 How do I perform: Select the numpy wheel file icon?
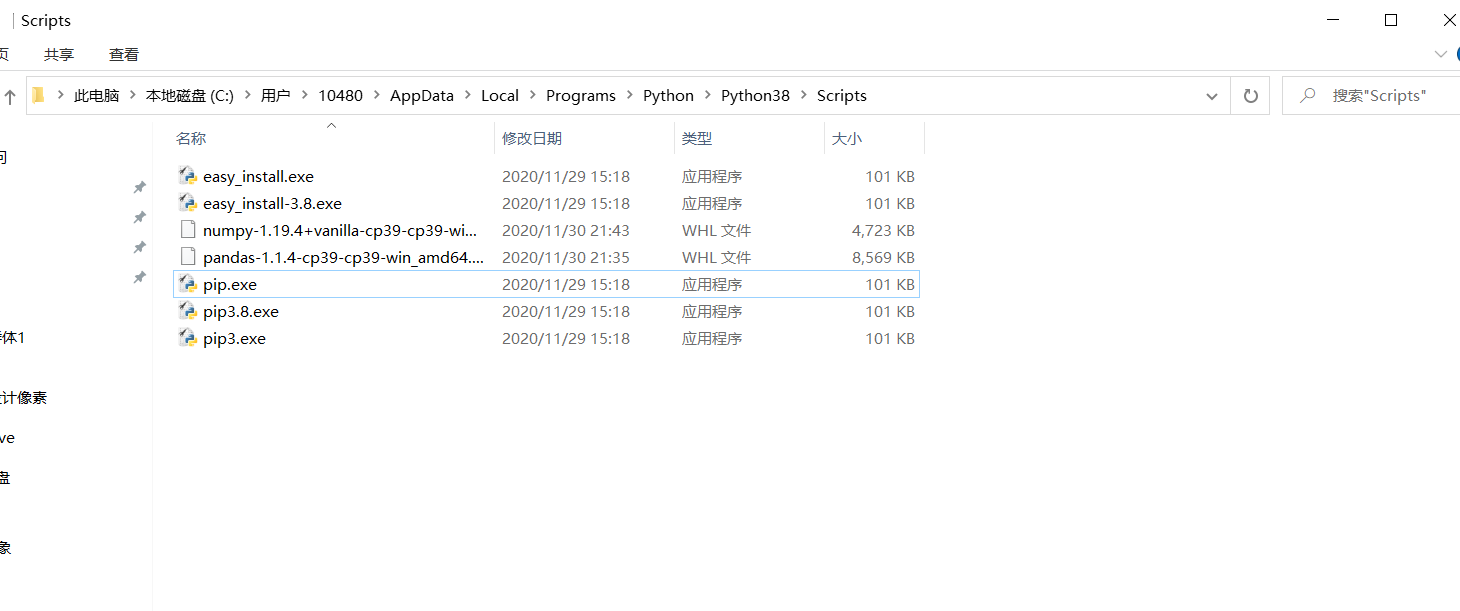[188, 229]
